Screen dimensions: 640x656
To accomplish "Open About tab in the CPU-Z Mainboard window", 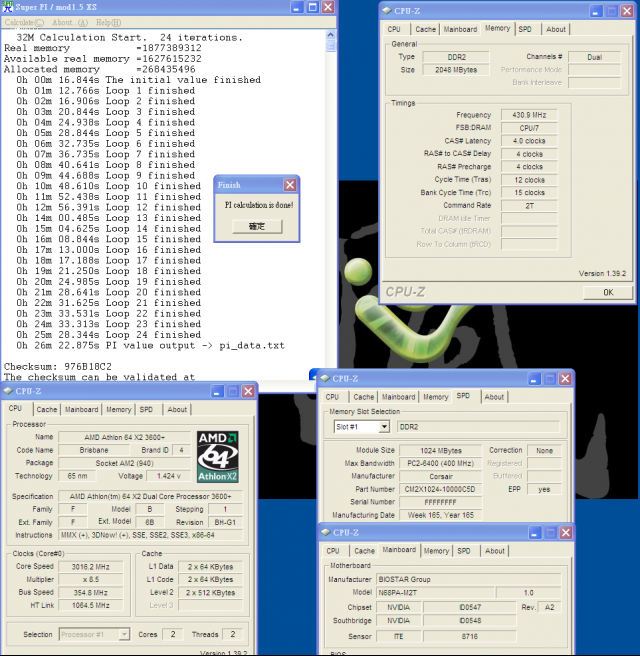I will tap(495, 551).
